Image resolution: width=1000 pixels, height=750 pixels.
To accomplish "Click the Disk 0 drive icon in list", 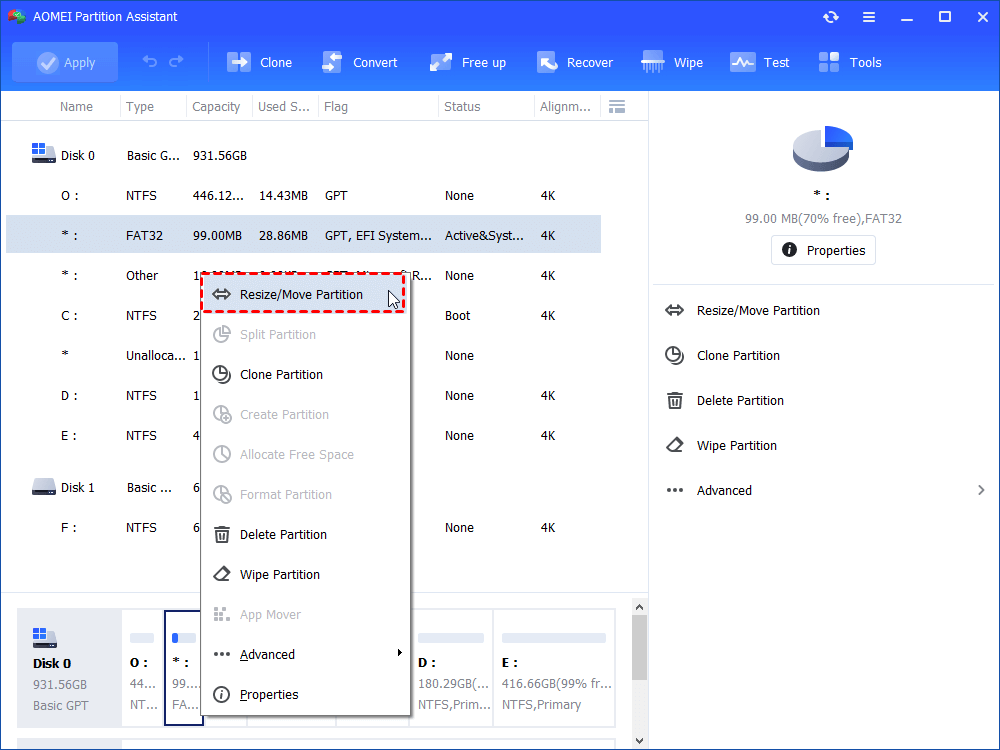I will 43,153.
